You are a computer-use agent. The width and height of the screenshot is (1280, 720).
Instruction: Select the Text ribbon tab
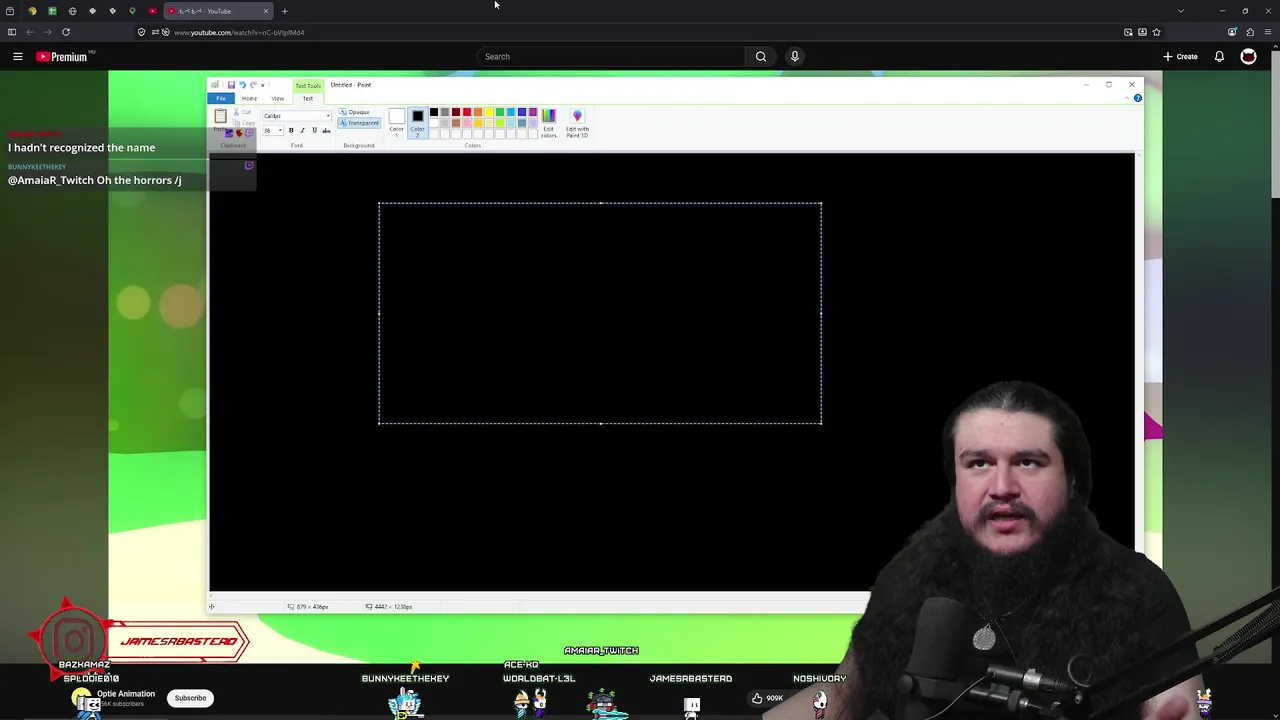pos(308,98)
